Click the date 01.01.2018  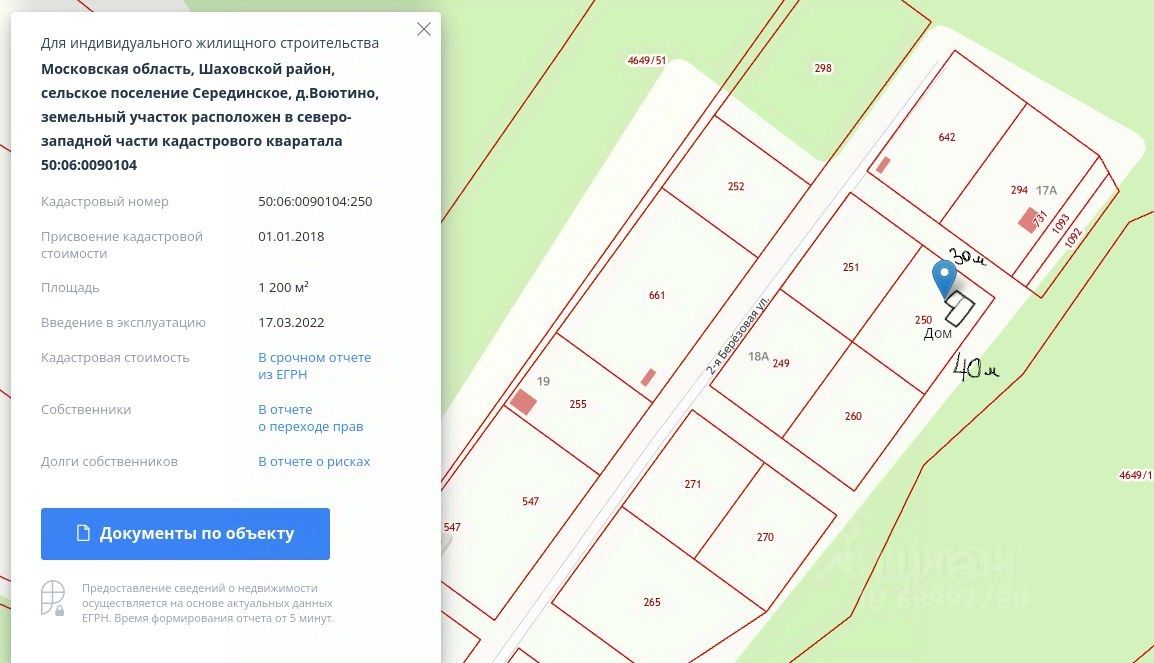291,236
